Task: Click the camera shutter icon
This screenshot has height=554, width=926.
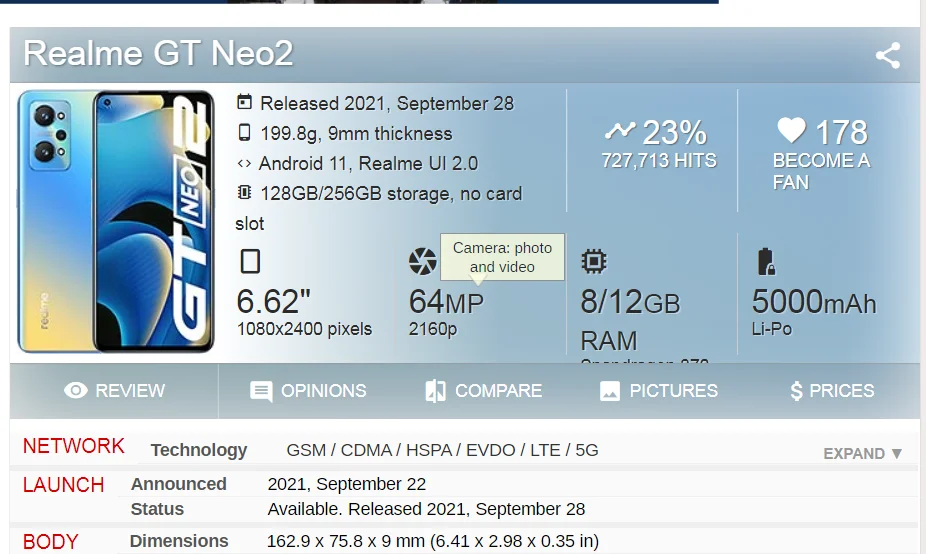Action: [423, 262]
